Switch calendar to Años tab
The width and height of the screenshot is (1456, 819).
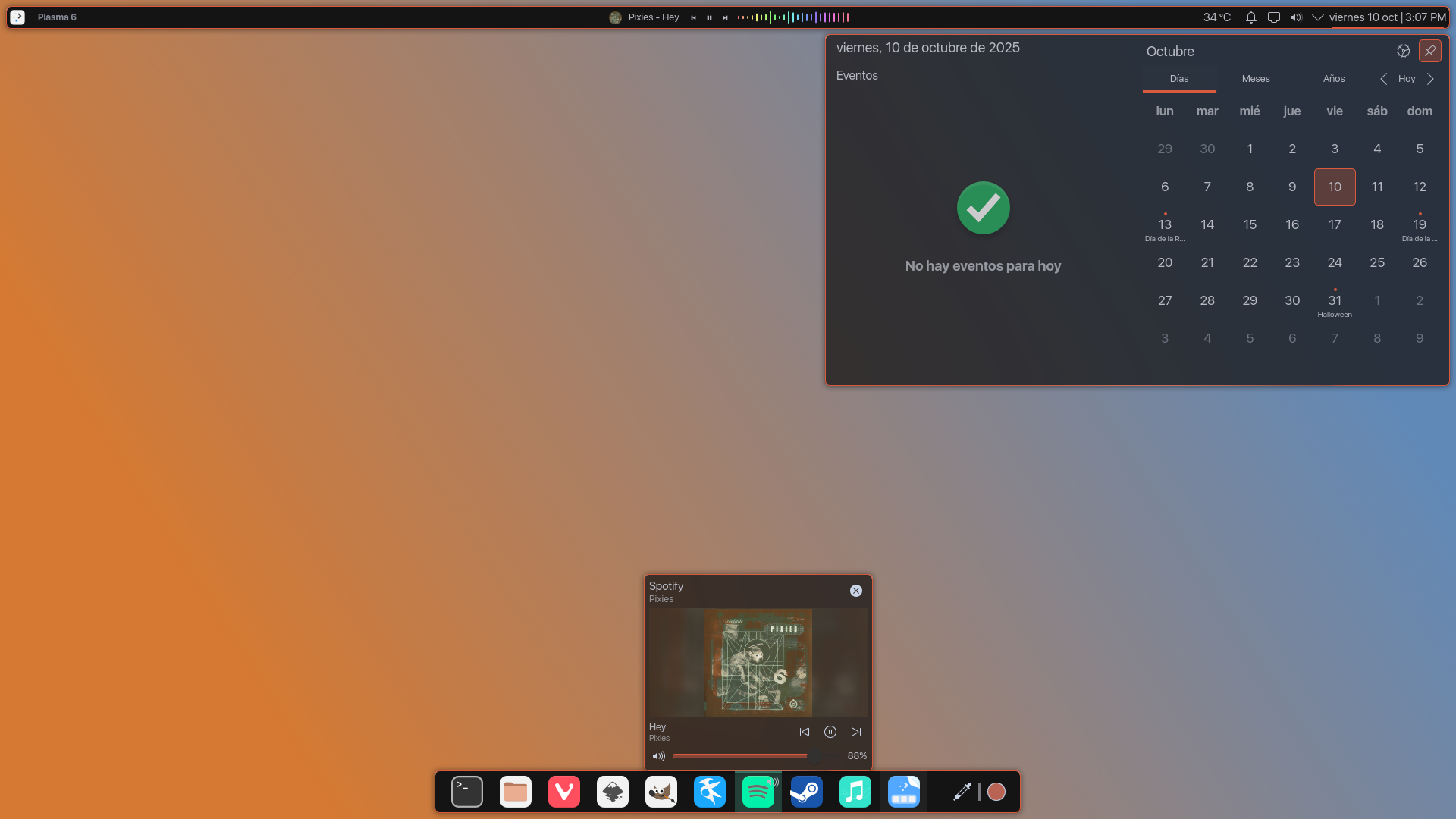pyautogui.click(x=1334, y=79)
